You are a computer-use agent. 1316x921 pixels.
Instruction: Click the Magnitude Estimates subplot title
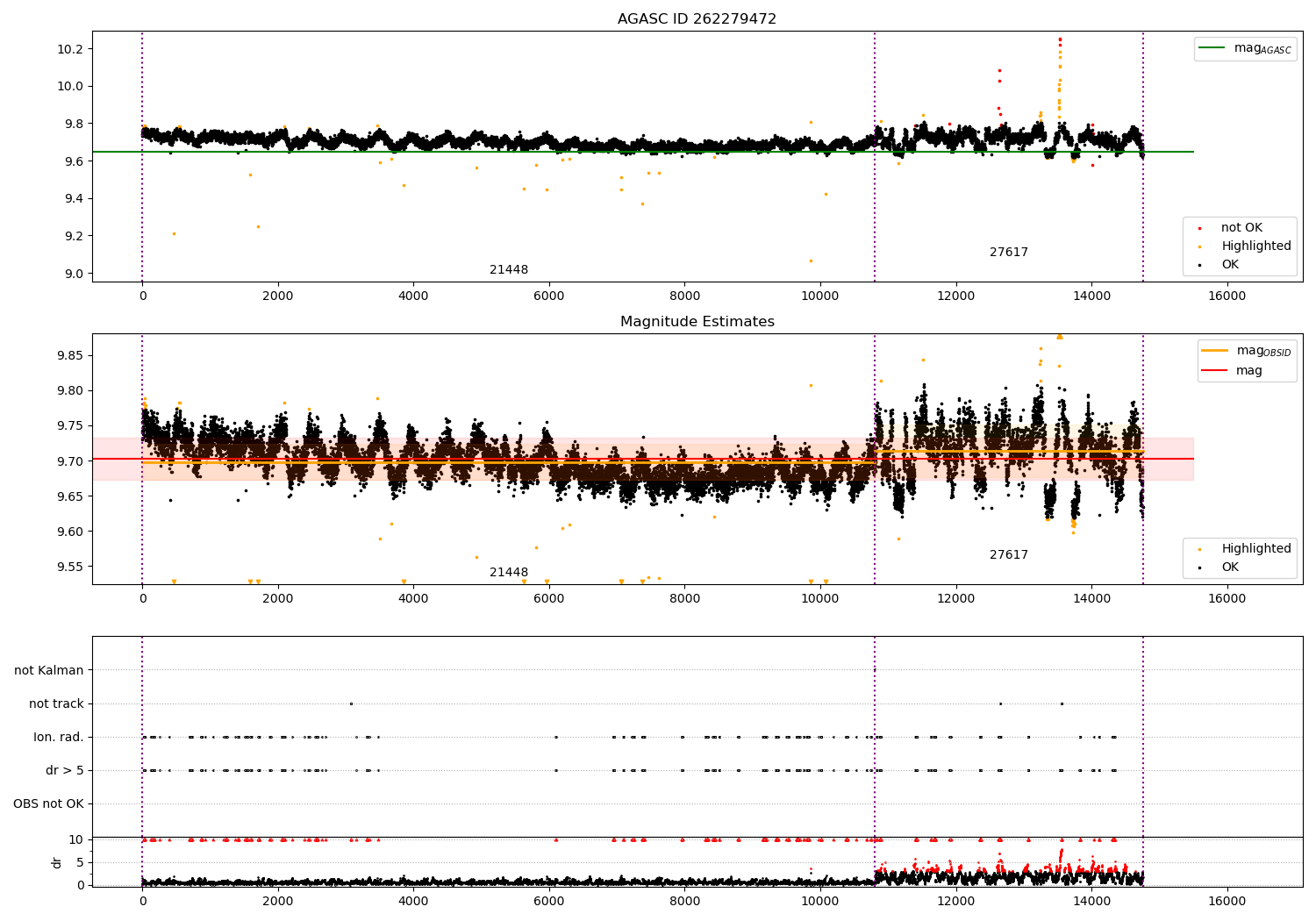tap(697, 322)
